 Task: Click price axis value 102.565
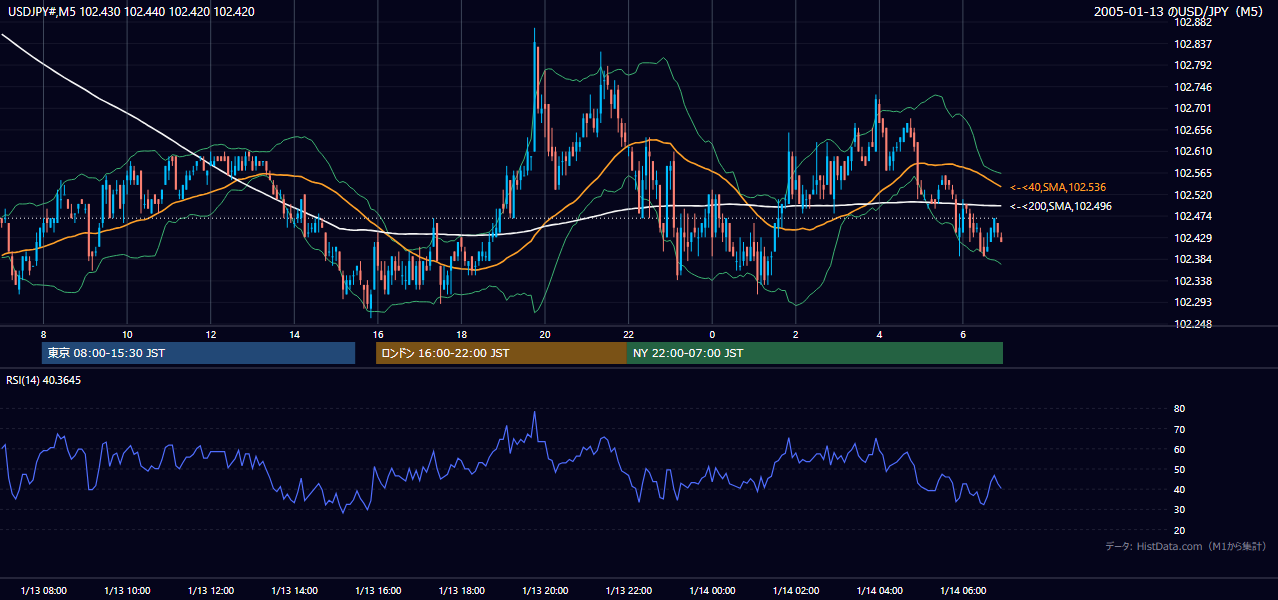click(1194, 173)
